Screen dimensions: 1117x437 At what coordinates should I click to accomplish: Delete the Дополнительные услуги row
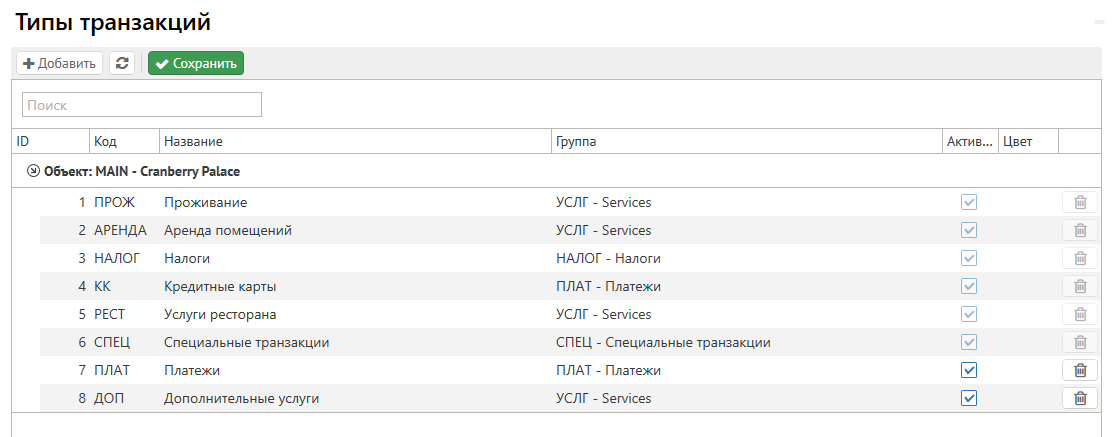pos(1080,398)
